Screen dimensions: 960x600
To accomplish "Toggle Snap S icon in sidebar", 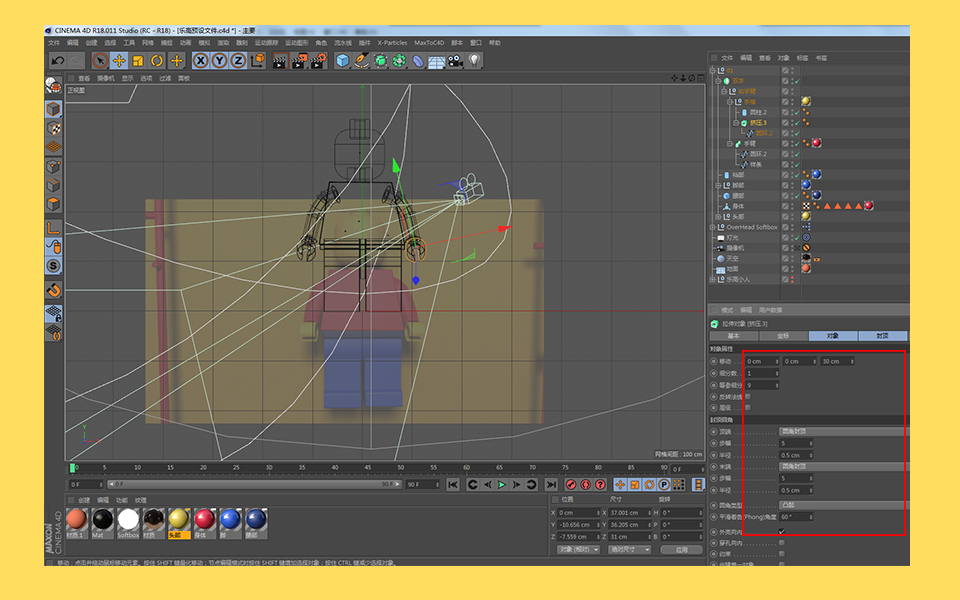I will 54,266.
